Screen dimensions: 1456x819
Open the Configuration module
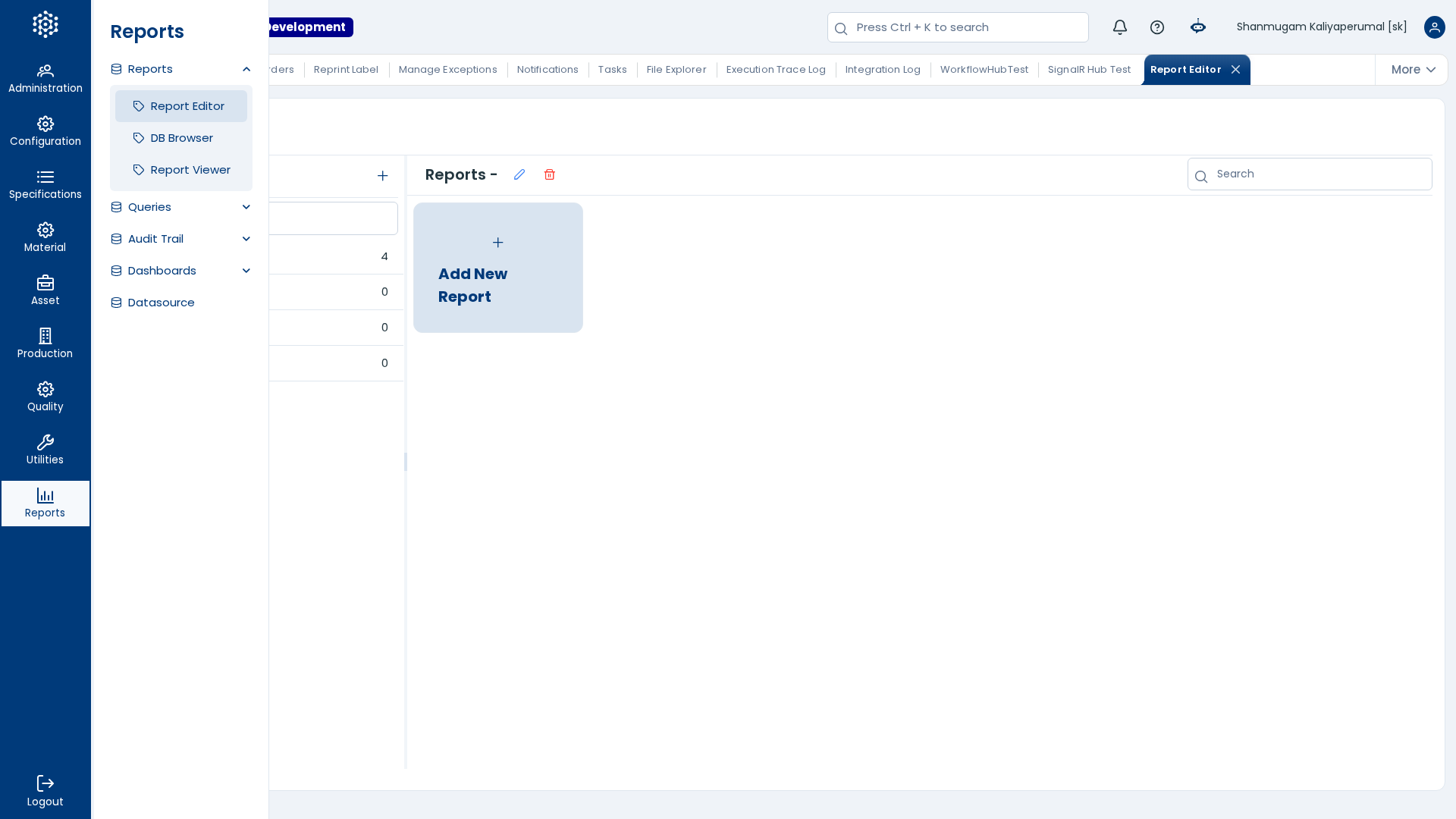pyautogui.click(x=45, y=132)
